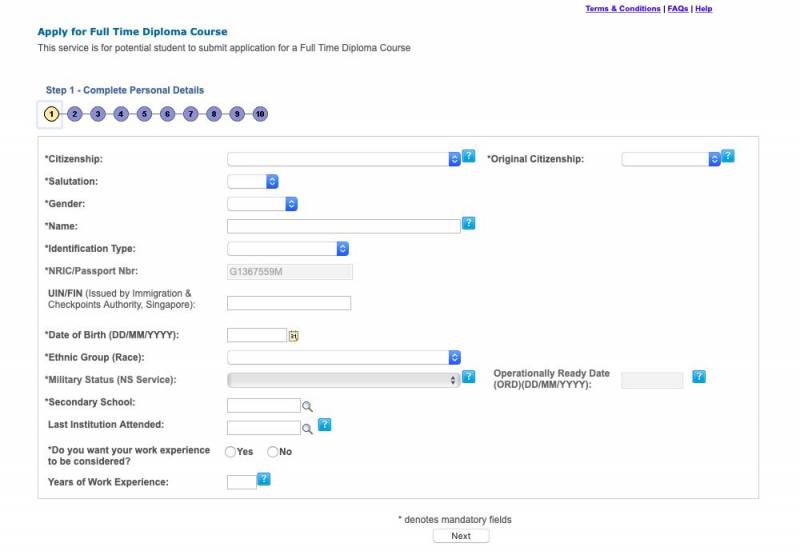Image resolution: width=800 pixels, height=559 pixels.
Task: Go to step 10 in progress bar
Action: pyautogui.click(x=260, y=114)
